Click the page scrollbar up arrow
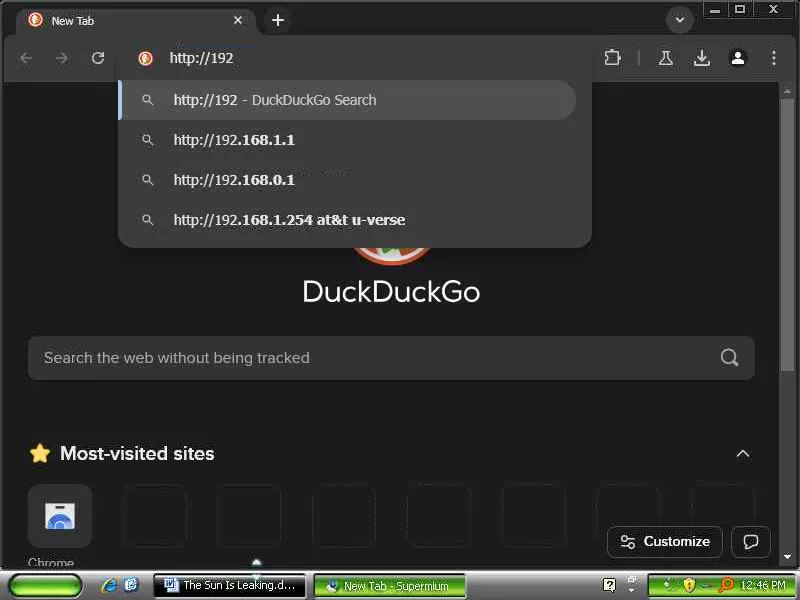This screenshot has height=600, width=800. (x=787, y=91)
